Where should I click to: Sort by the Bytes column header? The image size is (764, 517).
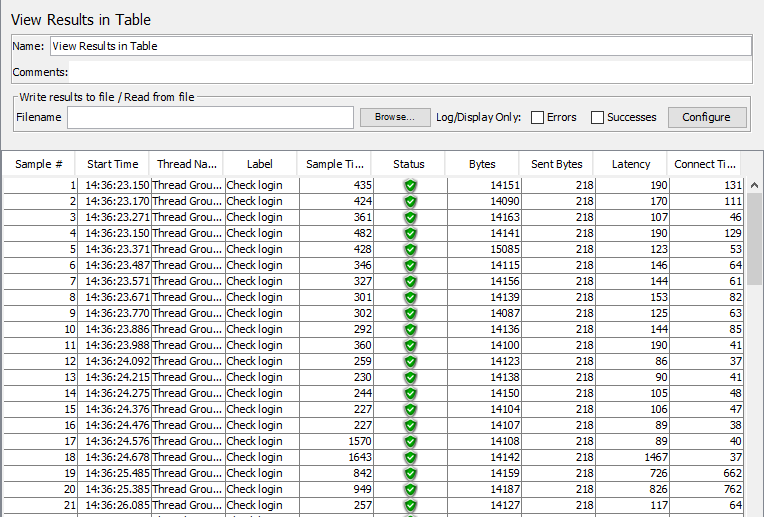482,164
